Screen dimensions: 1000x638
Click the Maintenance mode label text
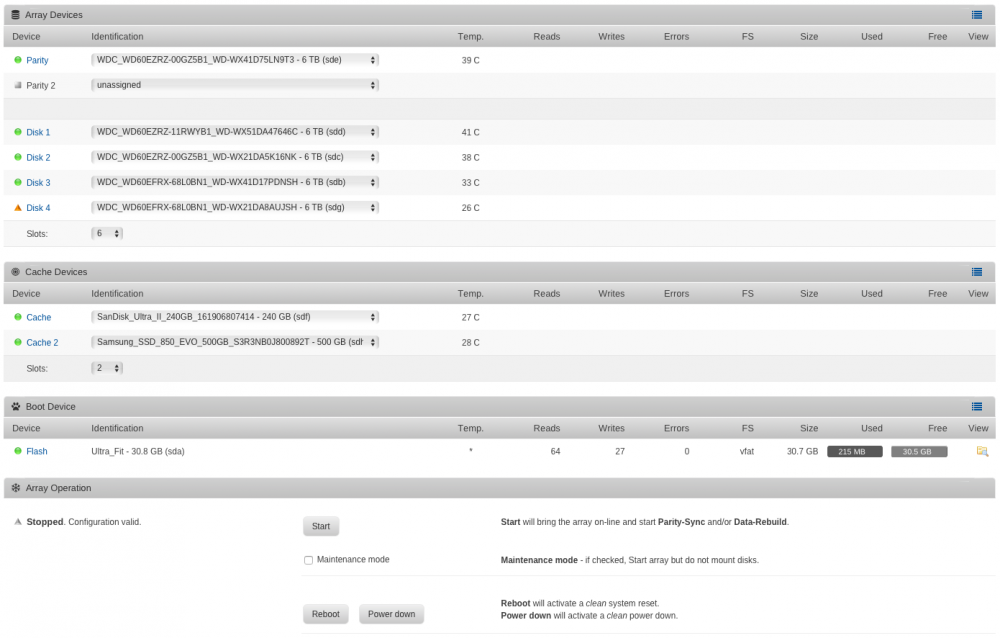pos(353,560)
